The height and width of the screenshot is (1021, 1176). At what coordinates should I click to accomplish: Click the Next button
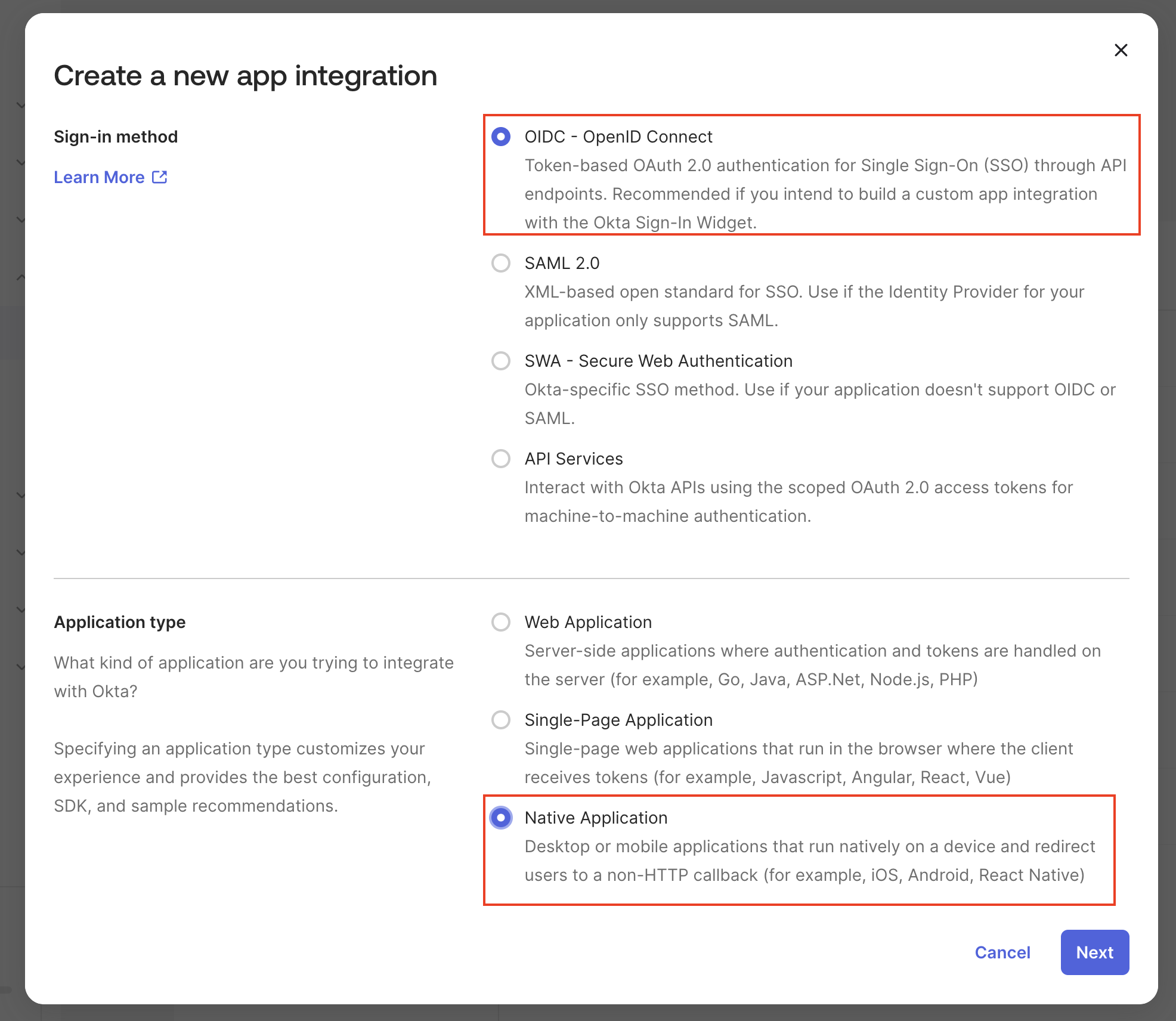tap(1094, 952)
